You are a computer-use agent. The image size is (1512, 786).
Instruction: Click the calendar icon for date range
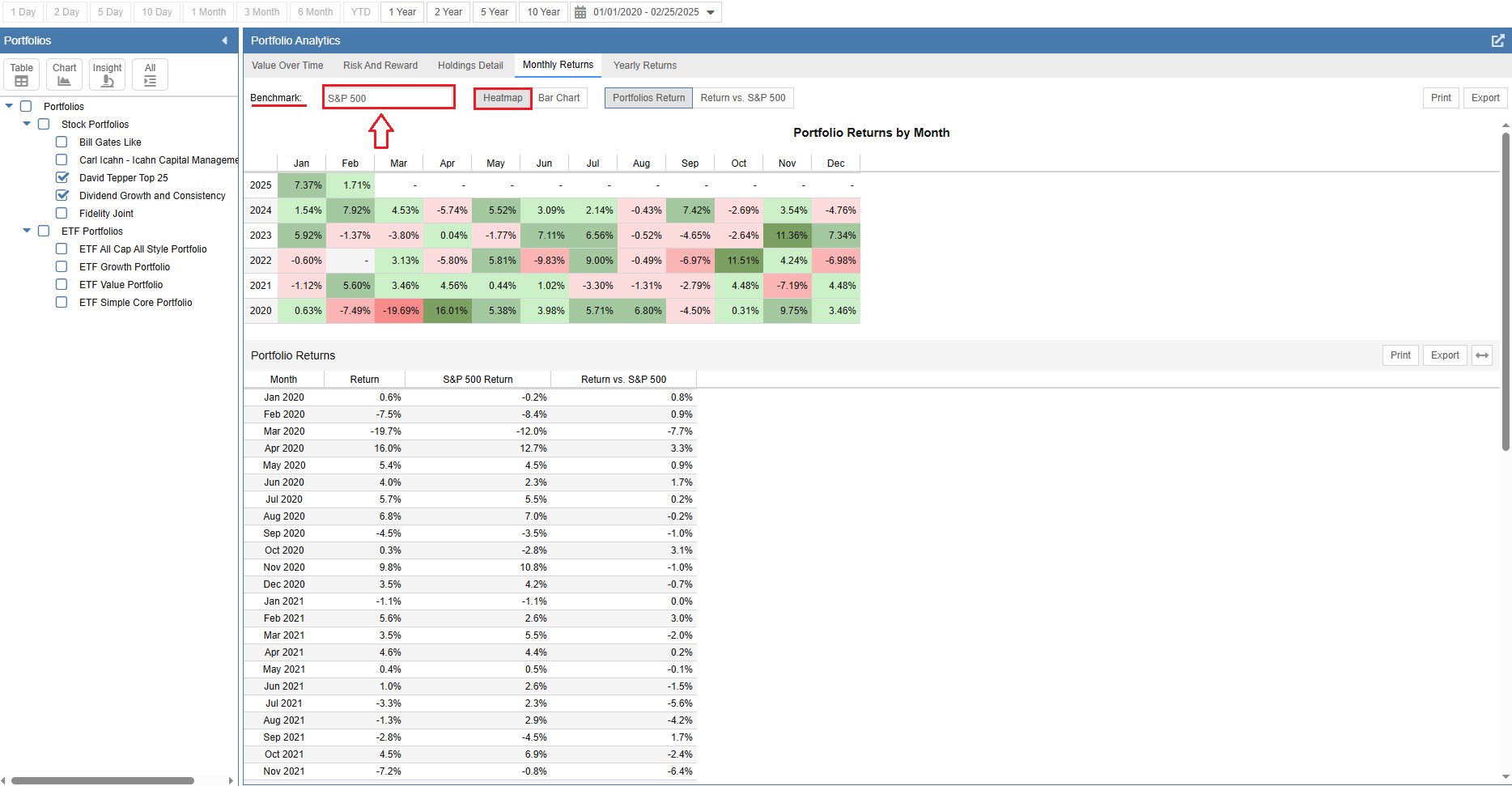pos(580,12)
